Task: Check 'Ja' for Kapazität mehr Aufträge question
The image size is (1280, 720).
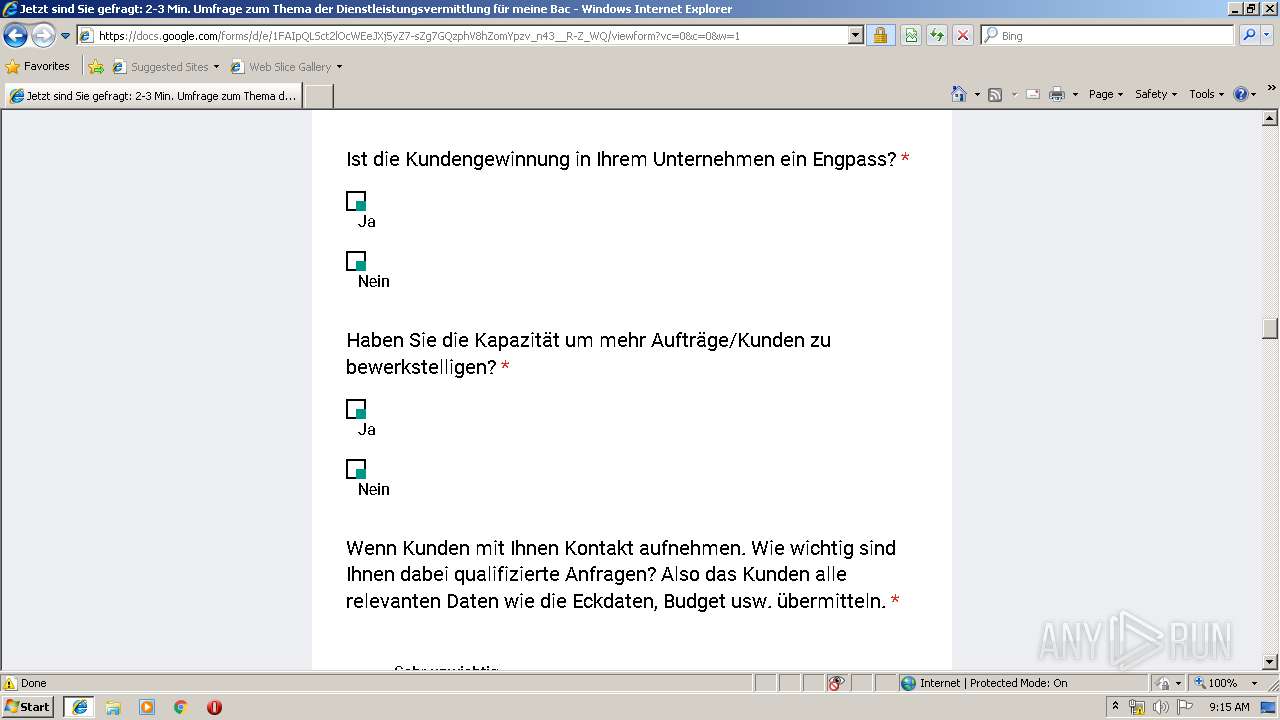Action: tap(356, 409)
